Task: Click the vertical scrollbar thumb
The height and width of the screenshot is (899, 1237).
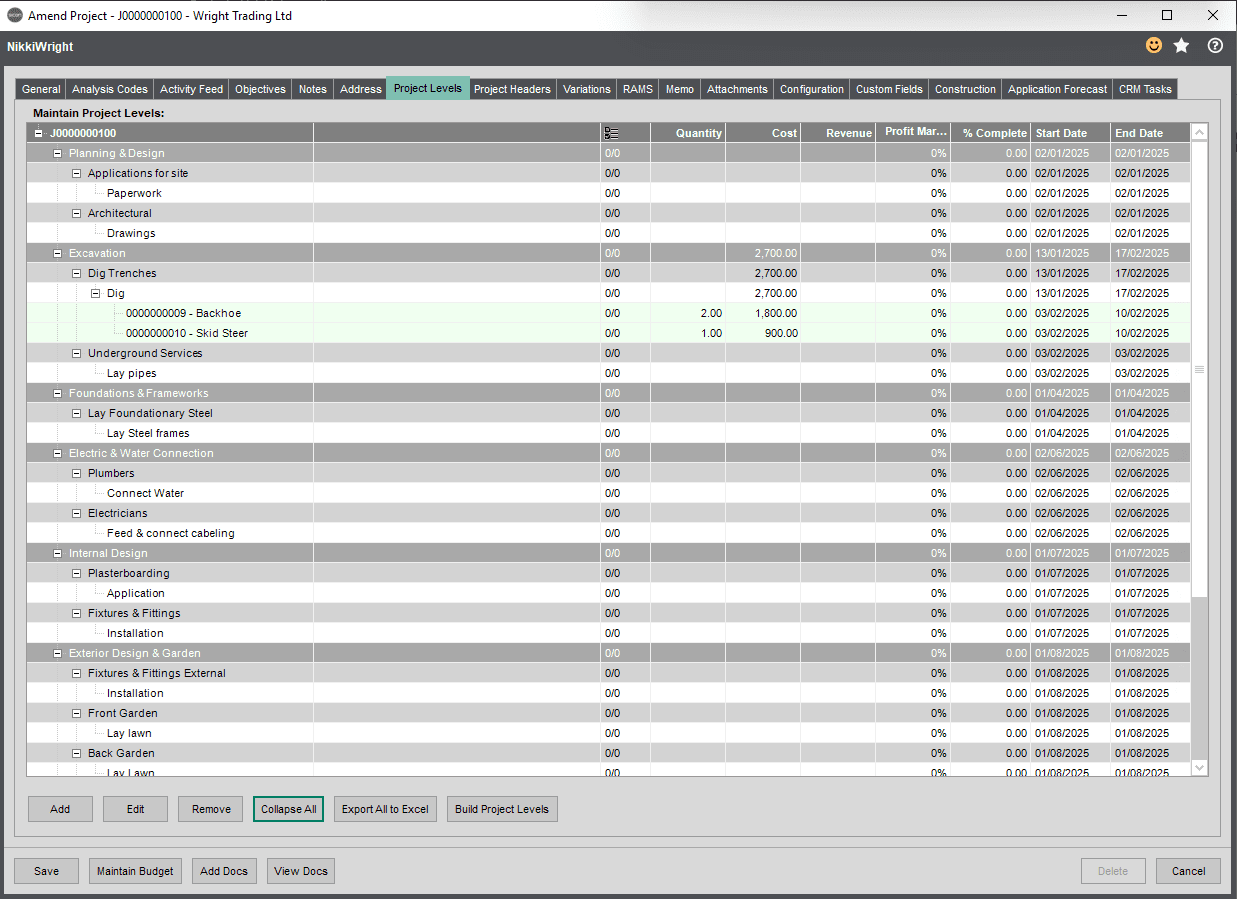Action: pyautogui.click(x=1200, y=369)
